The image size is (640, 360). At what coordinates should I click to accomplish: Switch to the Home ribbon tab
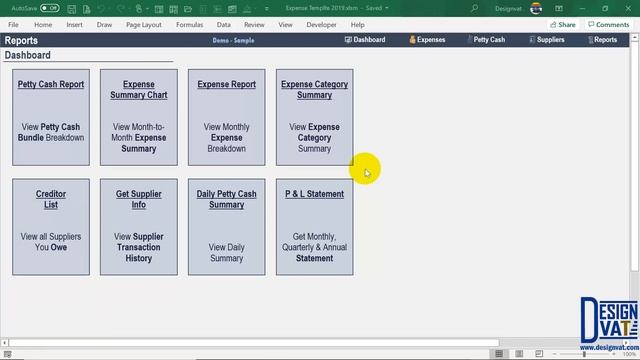tap(43, 24)
